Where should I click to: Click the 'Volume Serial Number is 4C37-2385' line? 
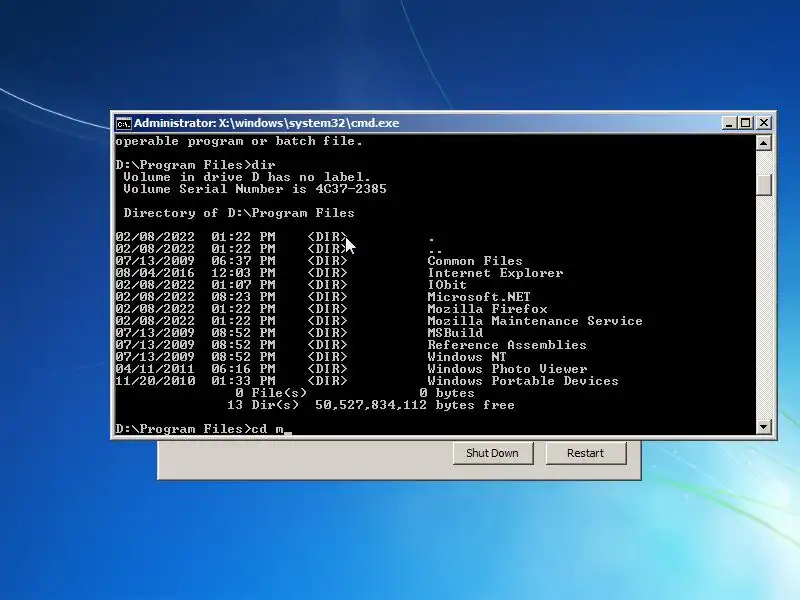pos(255,189)
